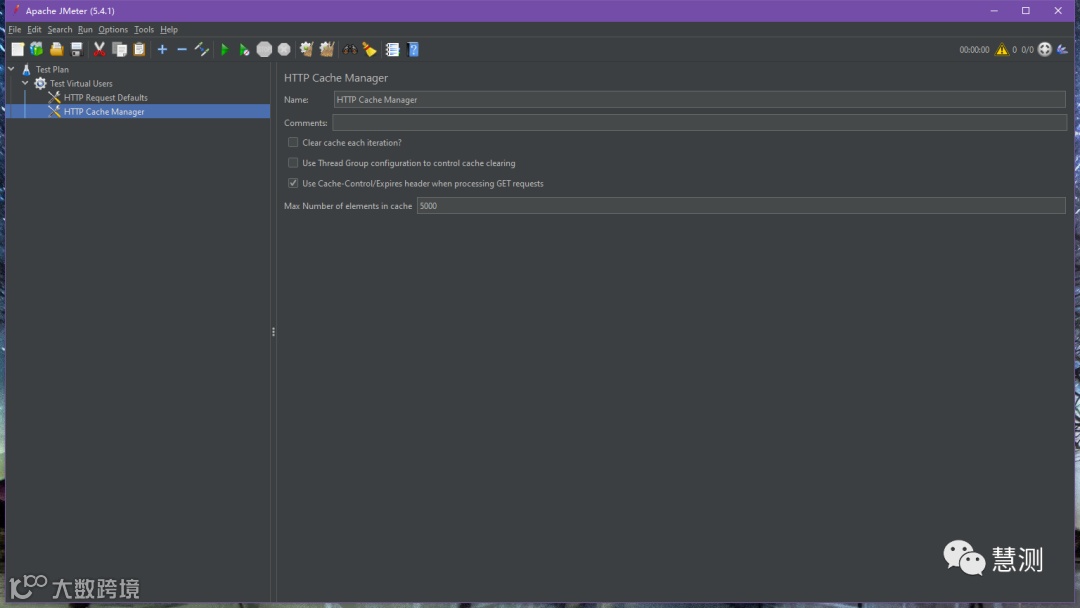This screenshot has width=1080, height=608.
Task: Toggle Clear cache each iteration checkbox
Action: pos(293,143)
